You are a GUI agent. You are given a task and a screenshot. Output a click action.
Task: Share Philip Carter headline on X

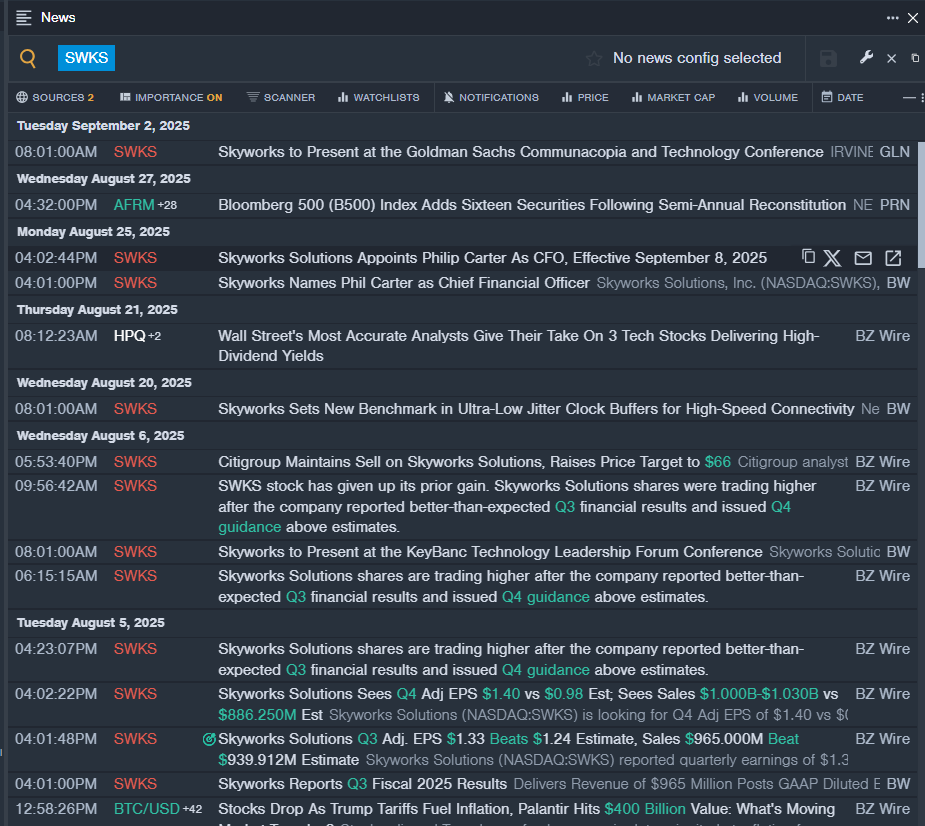tap(832, 258)
